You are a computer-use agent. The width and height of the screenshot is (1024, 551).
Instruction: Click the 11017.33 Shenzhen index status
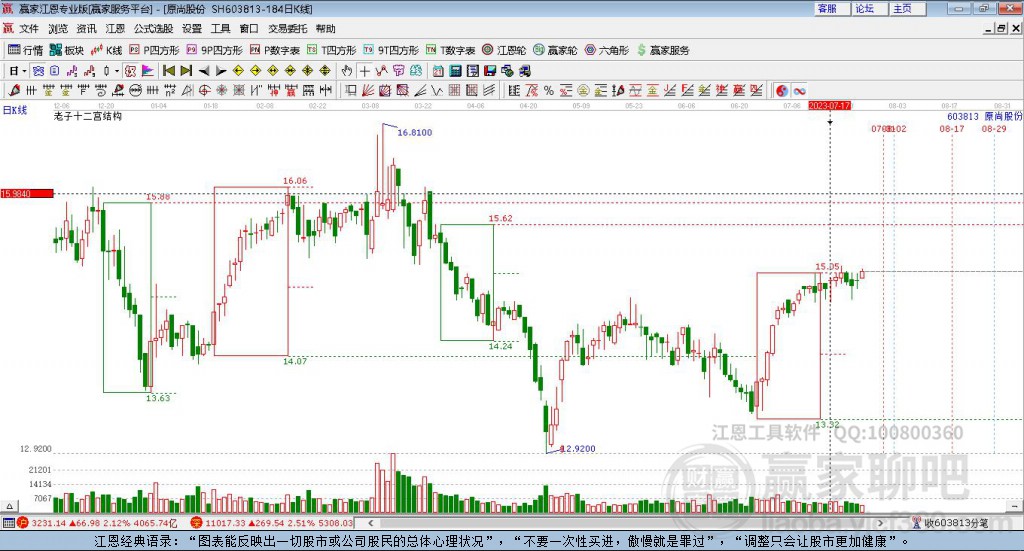click(272, 523)
